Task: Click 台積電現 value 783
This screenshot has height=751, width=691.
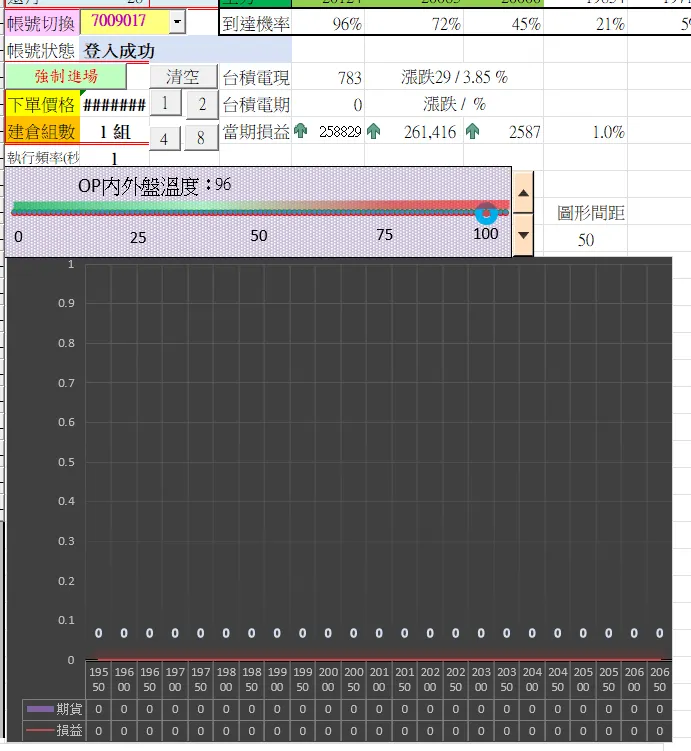Action: point(328,78)
